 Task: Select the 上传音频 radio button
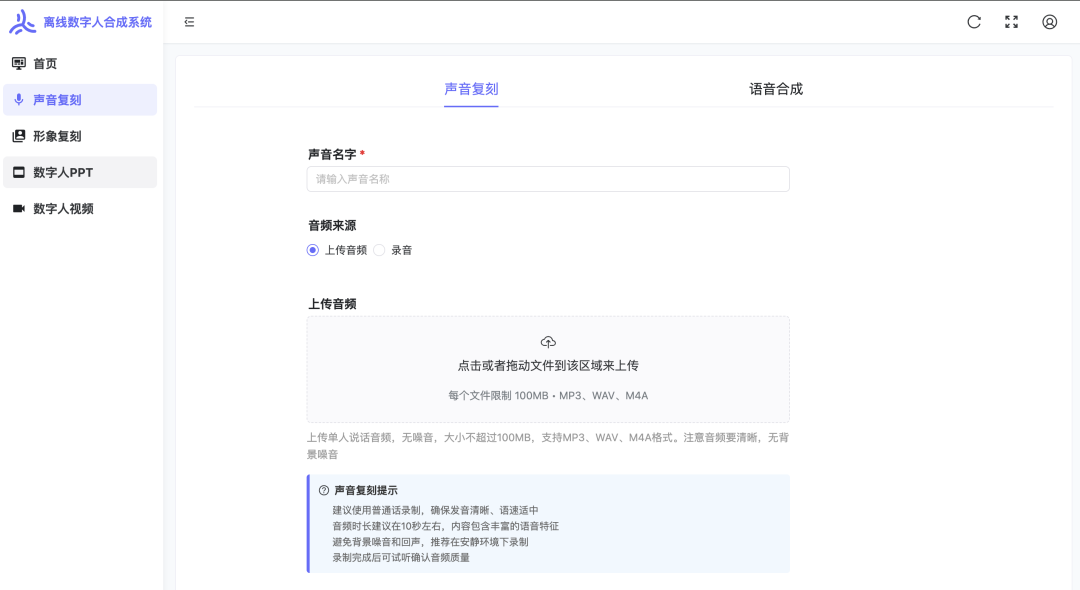pyautogui.click(x=312, y=249)
